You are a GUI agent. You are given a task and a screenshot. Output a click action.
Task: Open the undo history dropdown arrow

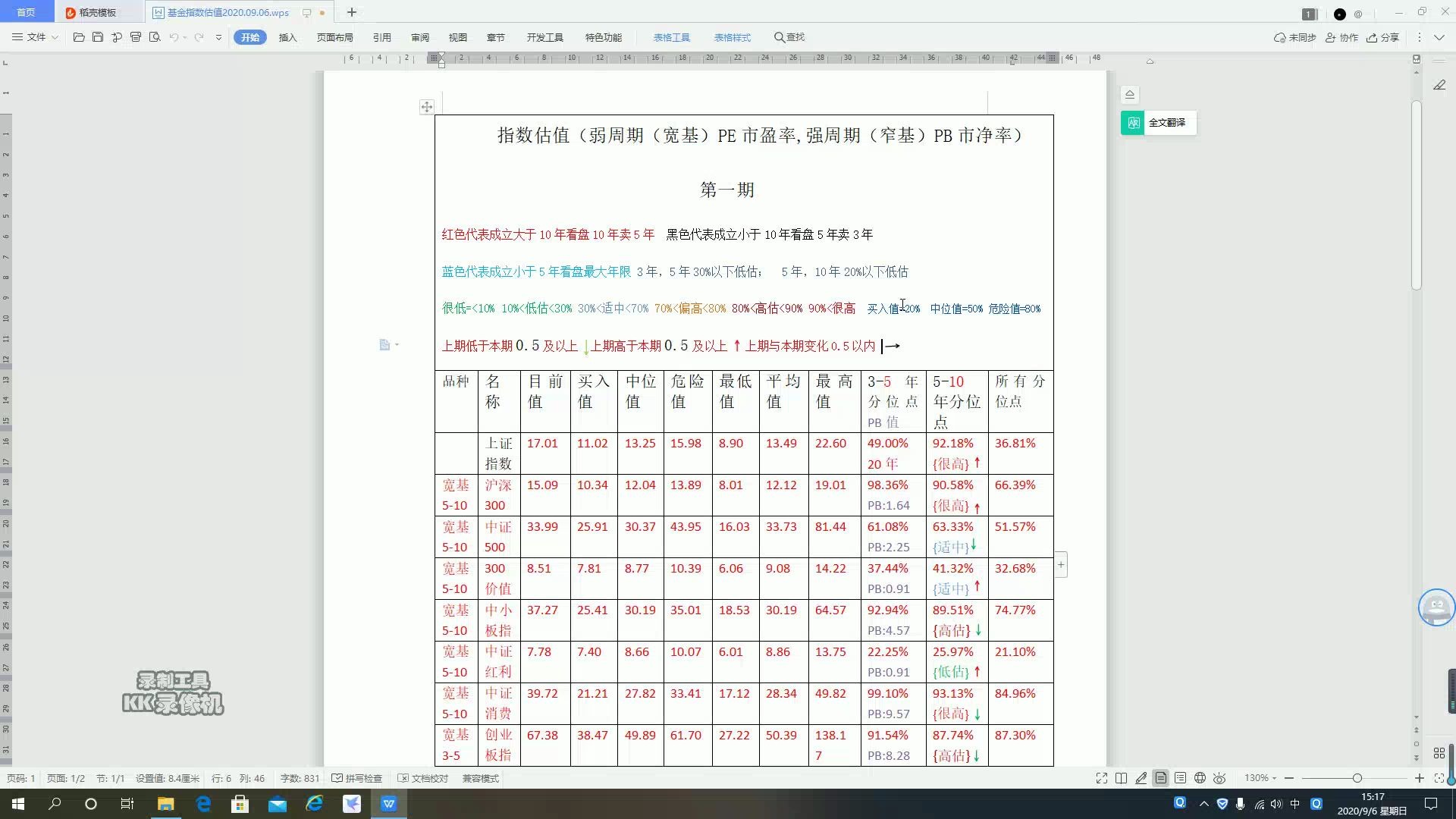point(185,37)
